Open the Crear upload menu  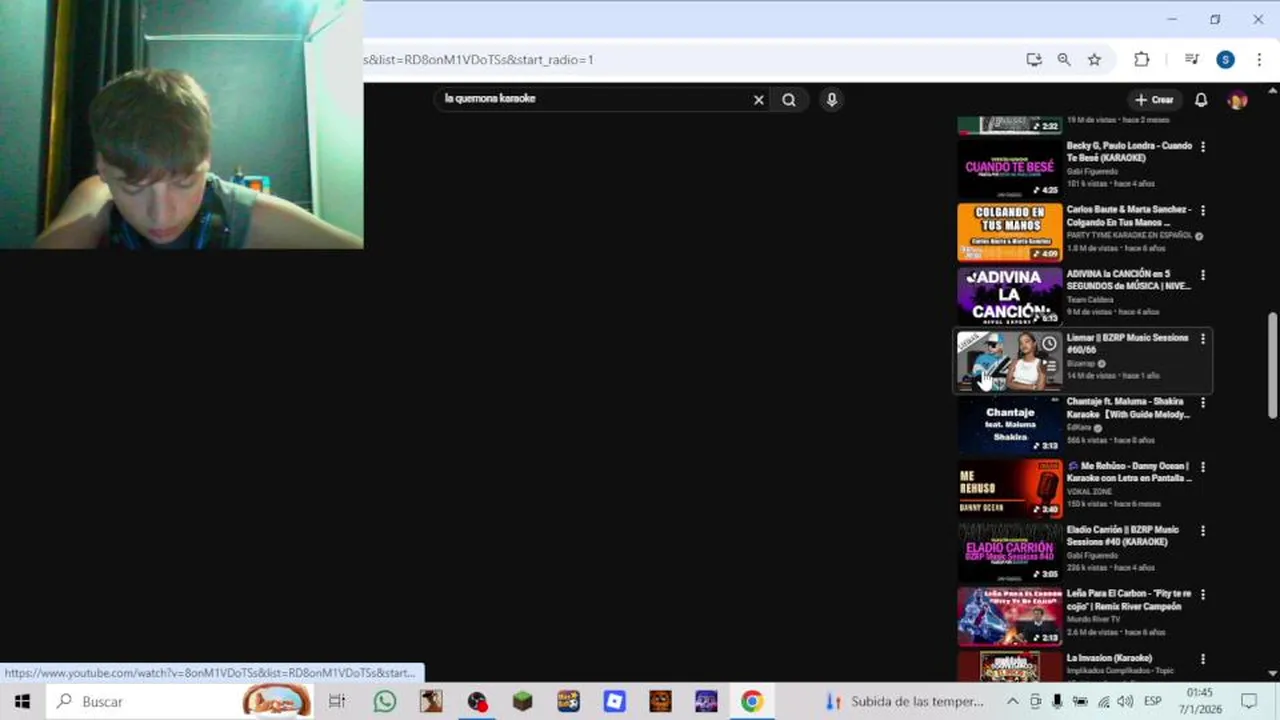1154,100
